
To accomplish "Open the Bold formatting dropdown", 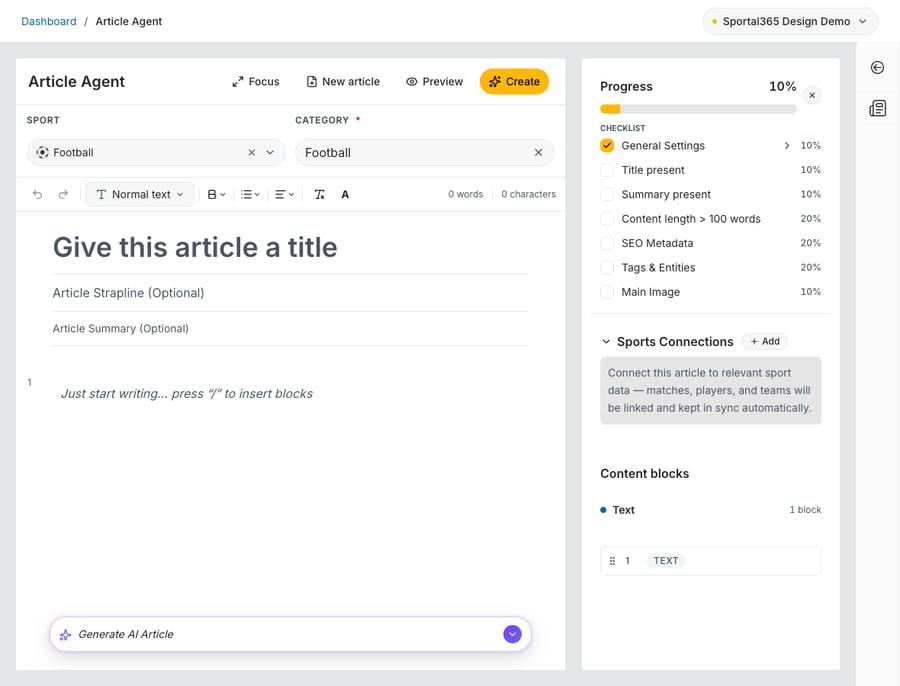I will tap(216, 195).
